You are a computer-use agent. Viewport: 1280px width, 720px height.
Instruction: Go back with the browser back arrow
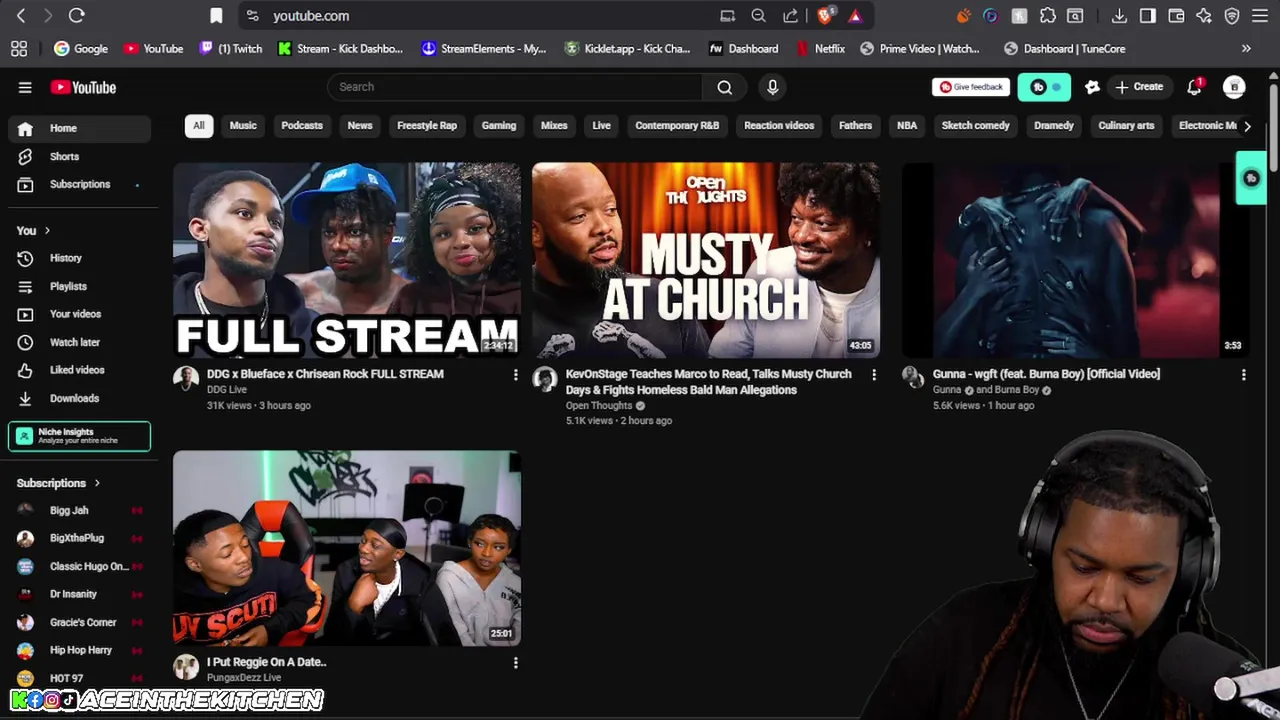click(x=21, y=16)
